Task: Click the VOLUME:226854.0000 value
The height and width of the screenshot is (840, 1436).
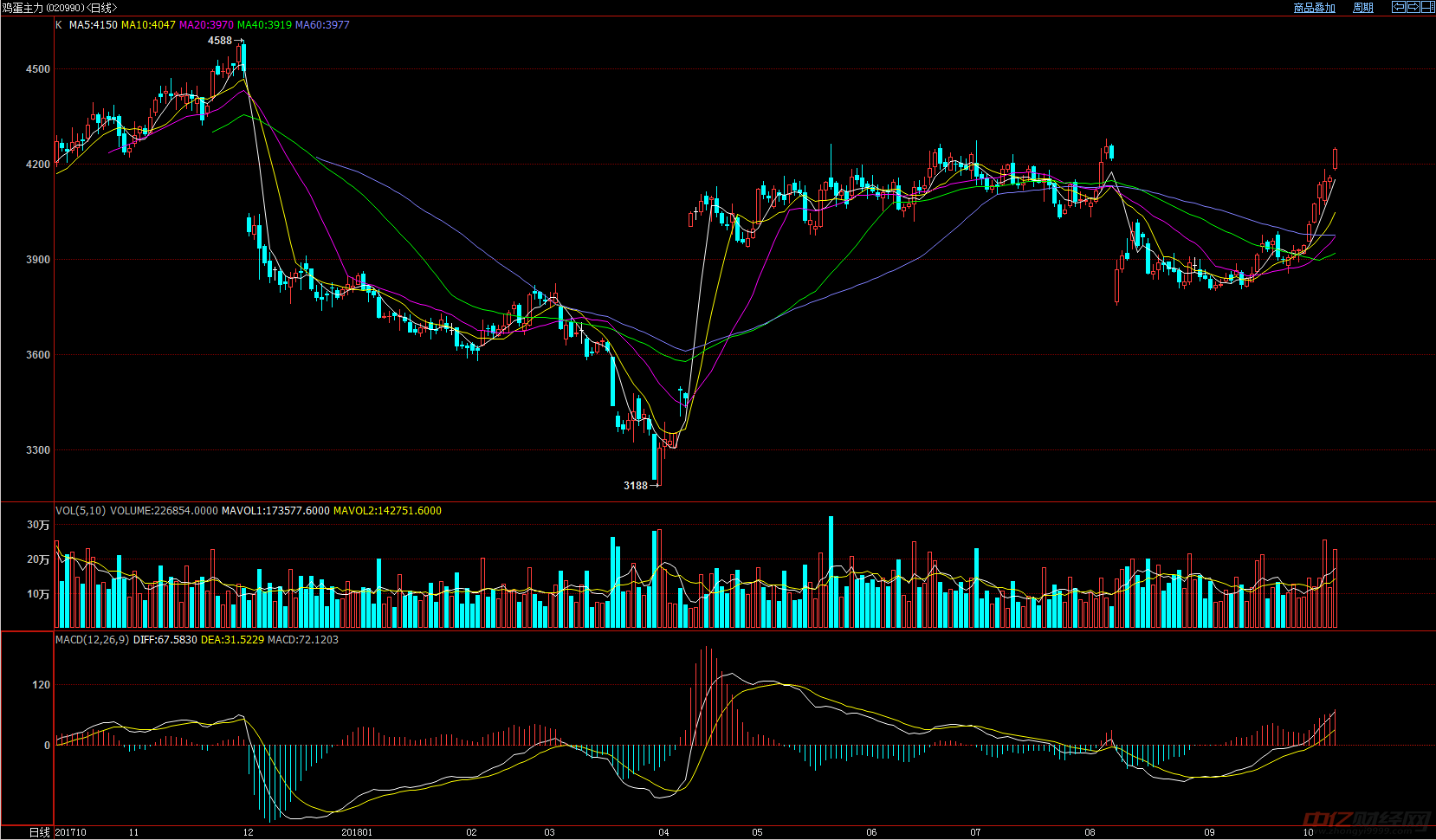Action: point(164,511)
